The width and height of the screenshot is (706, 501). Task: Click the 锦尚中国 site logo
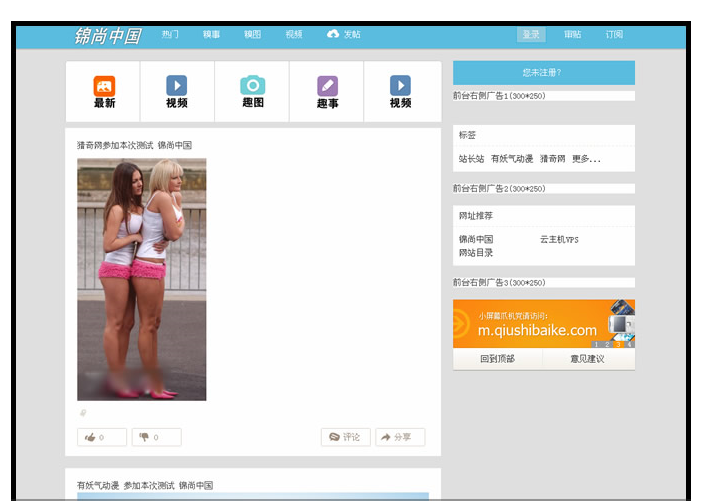(x=108, y=36)
